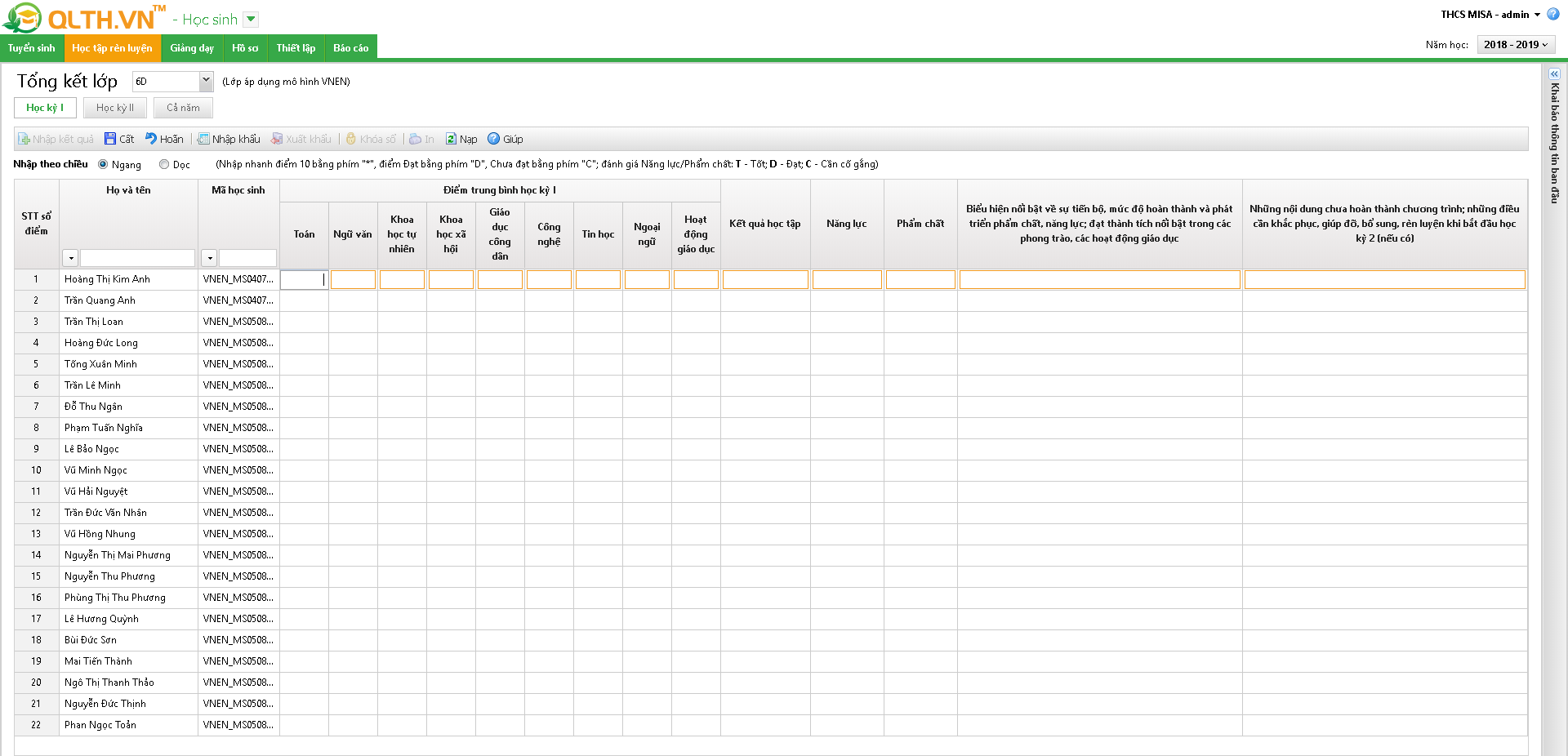Click the Nhập kết quả toolbar icon
The width and height of the screenshot is (1568, 756).
tap(24, 139)
